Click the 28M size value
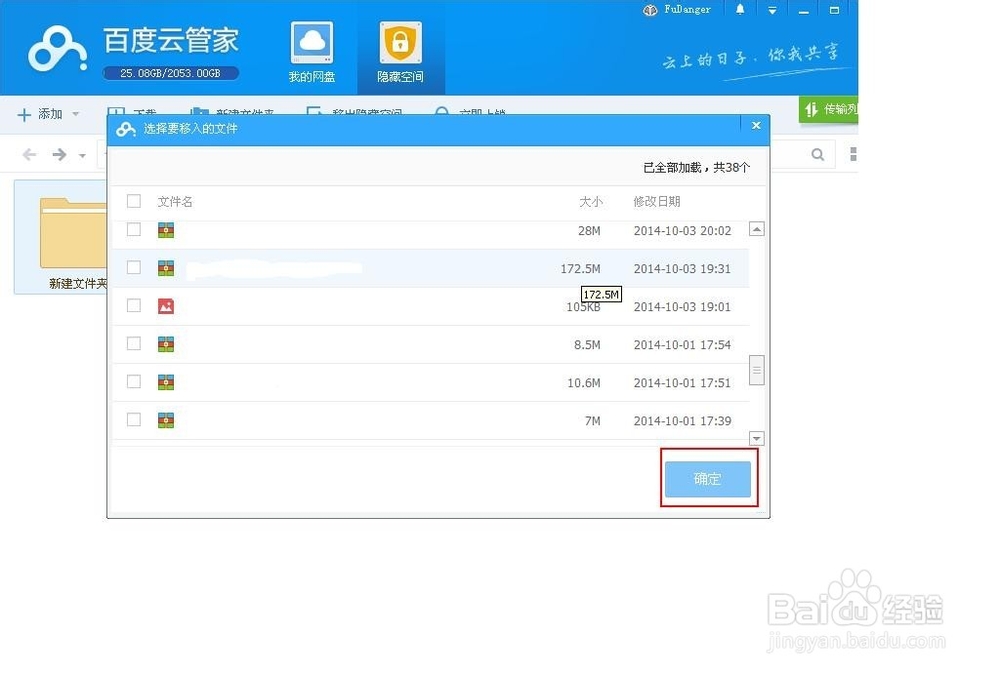This screenshot has height=675, width=1000. pyautogui.click(x=589, y=230)
